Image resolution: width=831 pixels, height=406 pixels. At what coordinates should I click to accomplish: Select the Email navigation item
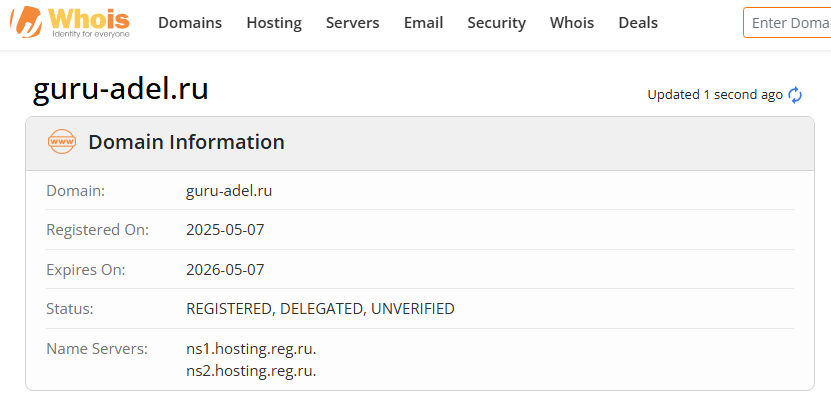pos(423,23)
